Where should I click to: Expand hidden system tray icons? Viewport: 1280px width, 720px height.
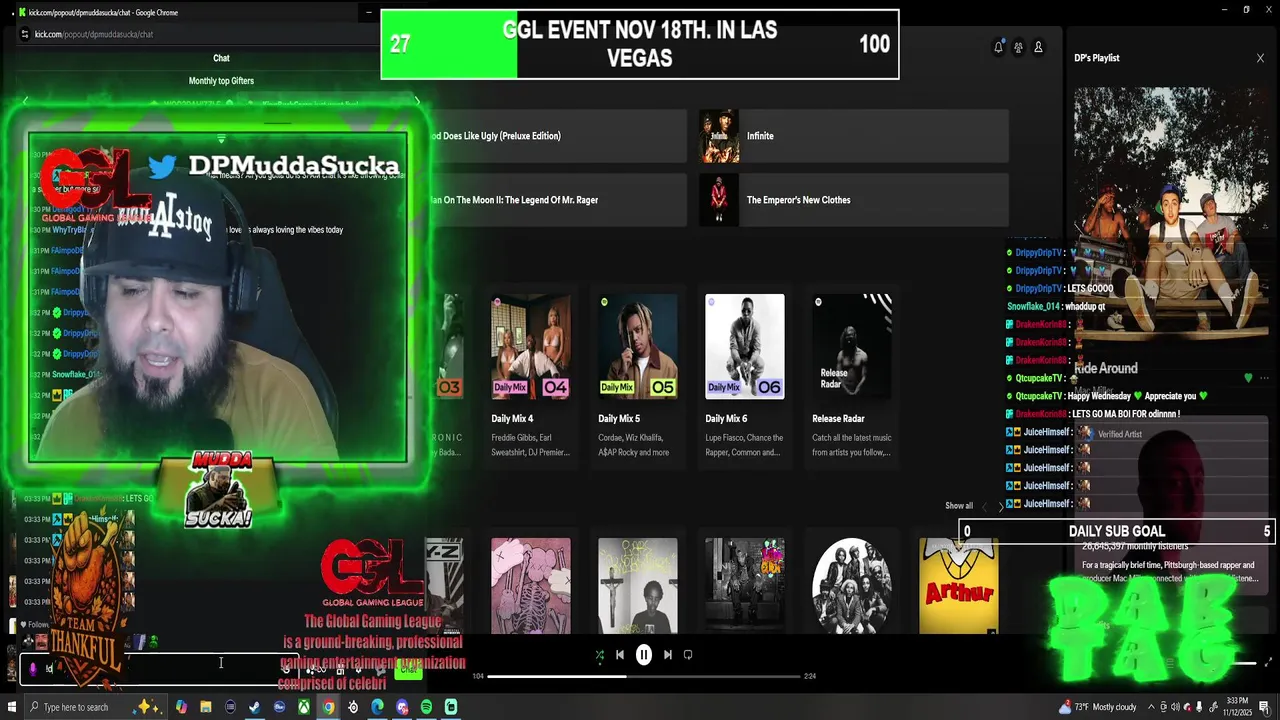click(x=1150, y=707)
